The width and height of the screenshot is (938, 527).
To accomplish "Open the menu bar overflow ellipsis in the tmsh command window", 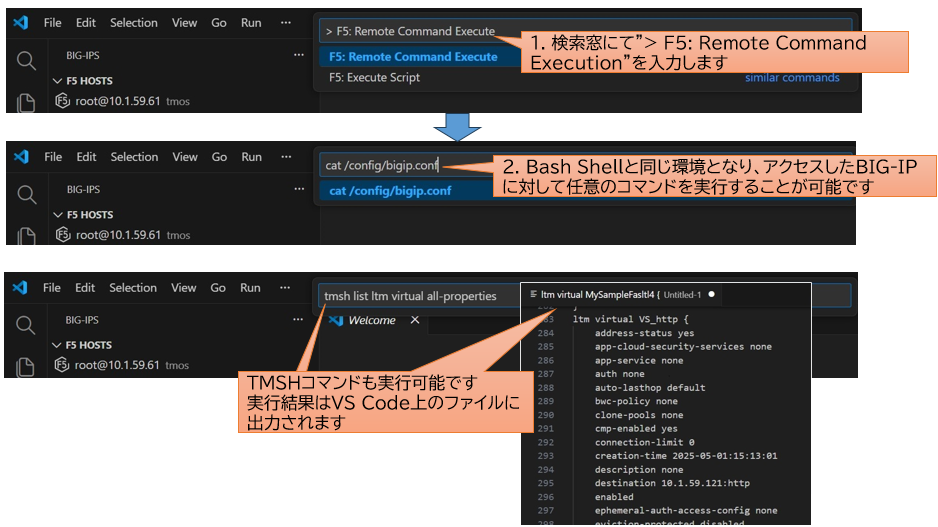I will 285,288.
